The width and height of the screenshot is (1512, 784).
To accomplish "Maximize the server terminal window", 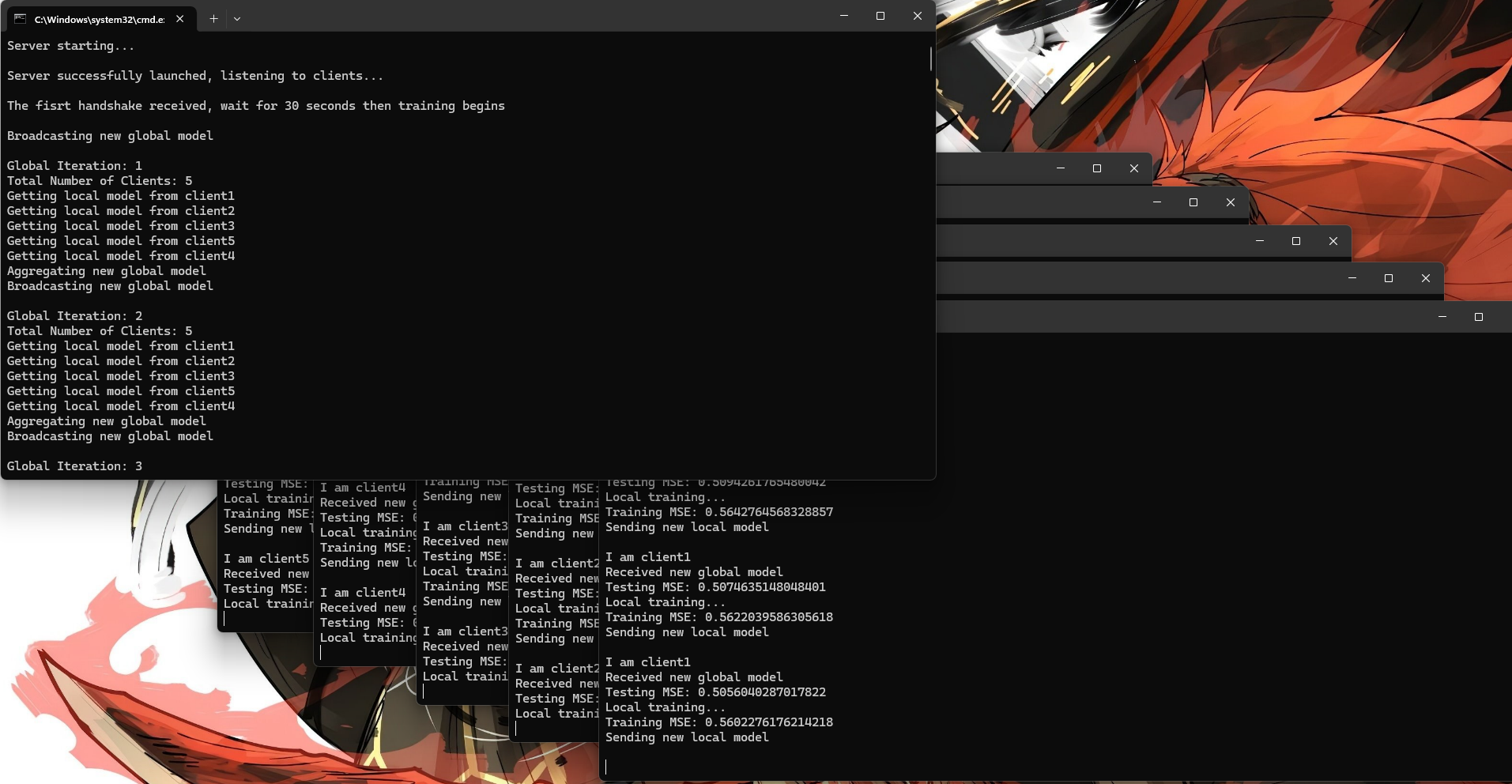I will pyautogui.click(x=880, y=16).
